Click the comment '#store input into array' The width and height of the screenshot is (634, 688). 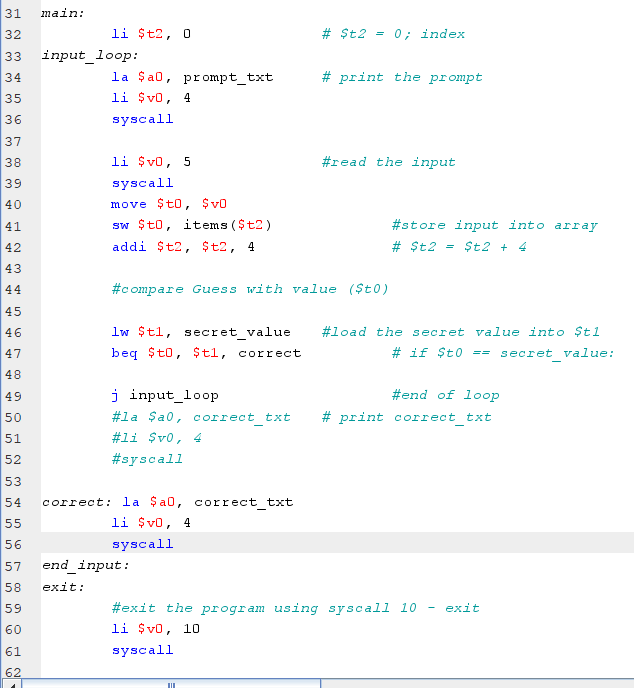[x=494, y=225]
